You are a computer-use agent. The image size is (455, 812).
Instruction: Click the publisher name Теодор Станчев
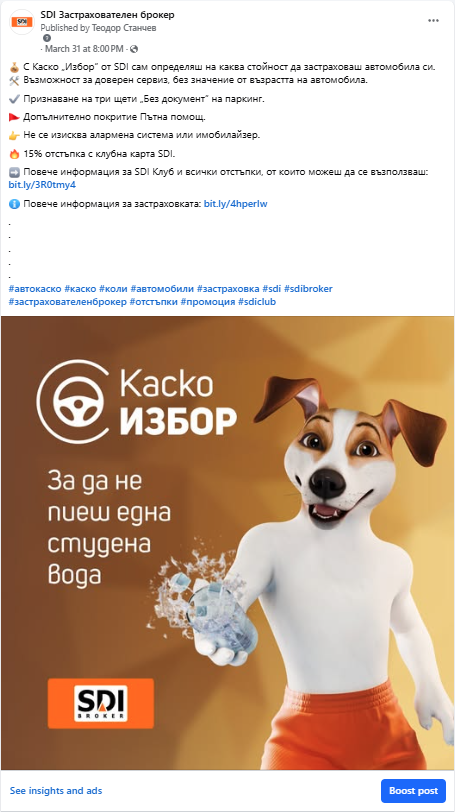click(123, 28)
